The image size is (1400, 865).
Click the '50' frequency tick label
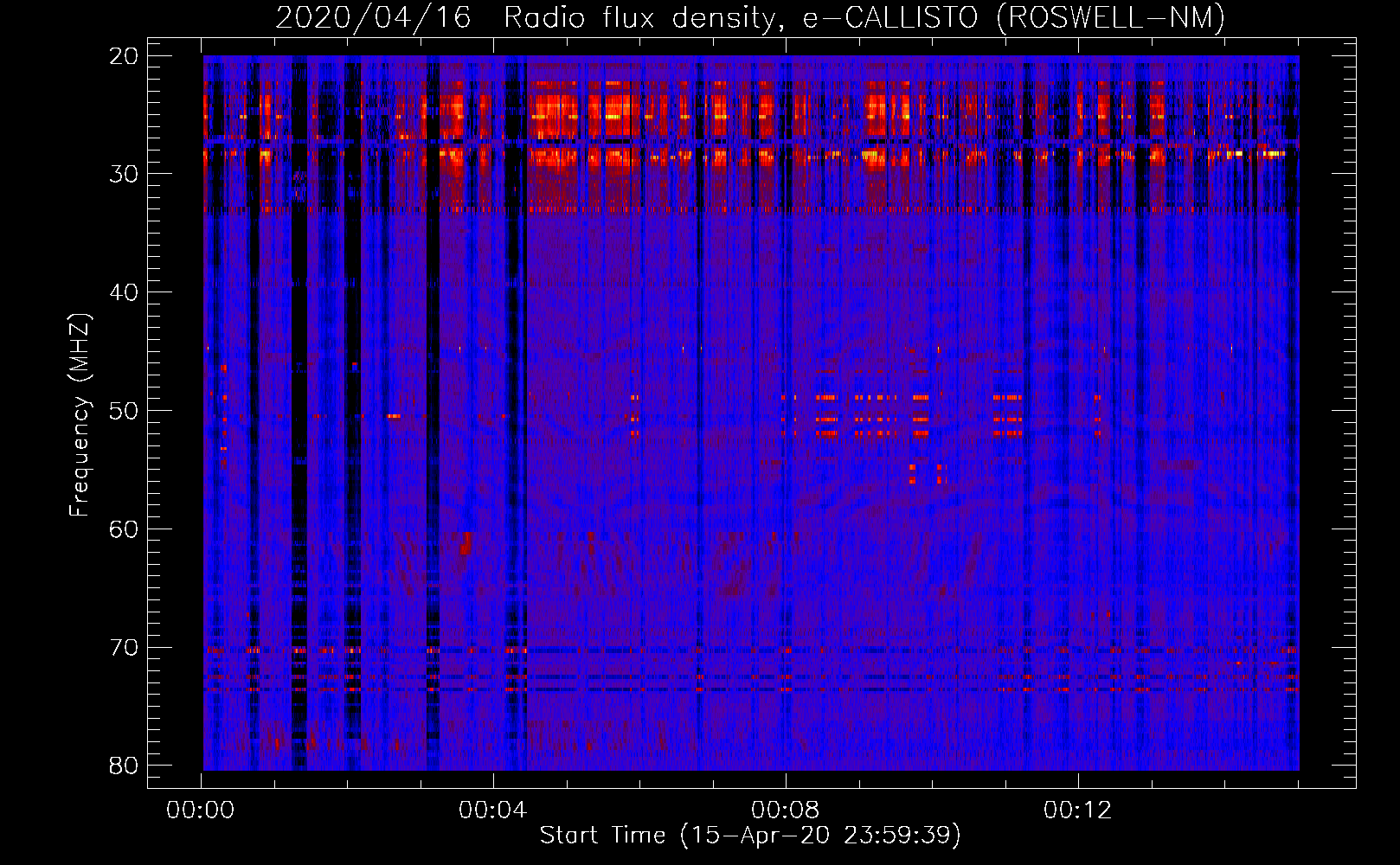pyautogui.click(x=125, y=411)
